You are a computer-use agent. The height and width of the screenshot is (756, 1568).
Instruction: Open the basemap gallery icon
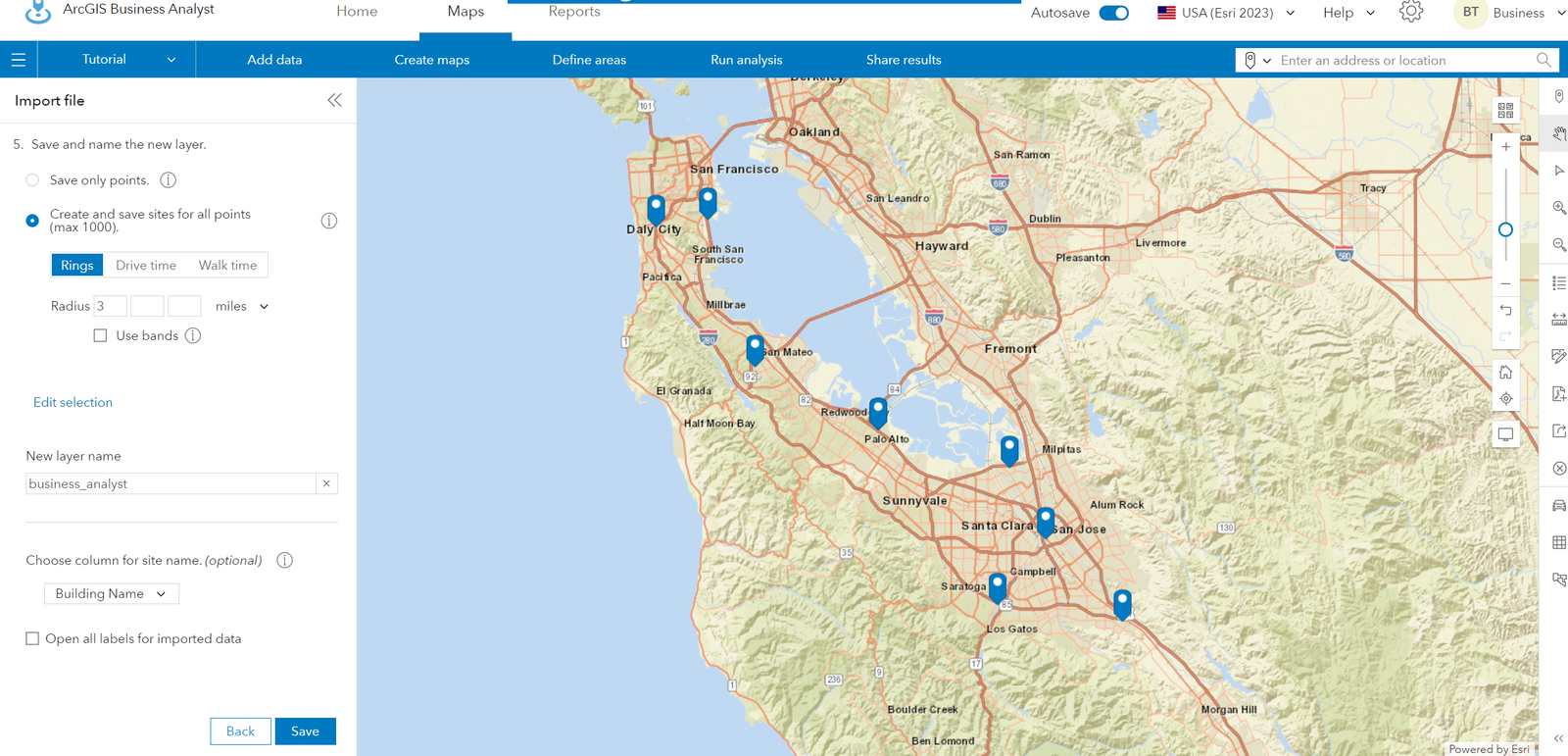coord(1505,111)
